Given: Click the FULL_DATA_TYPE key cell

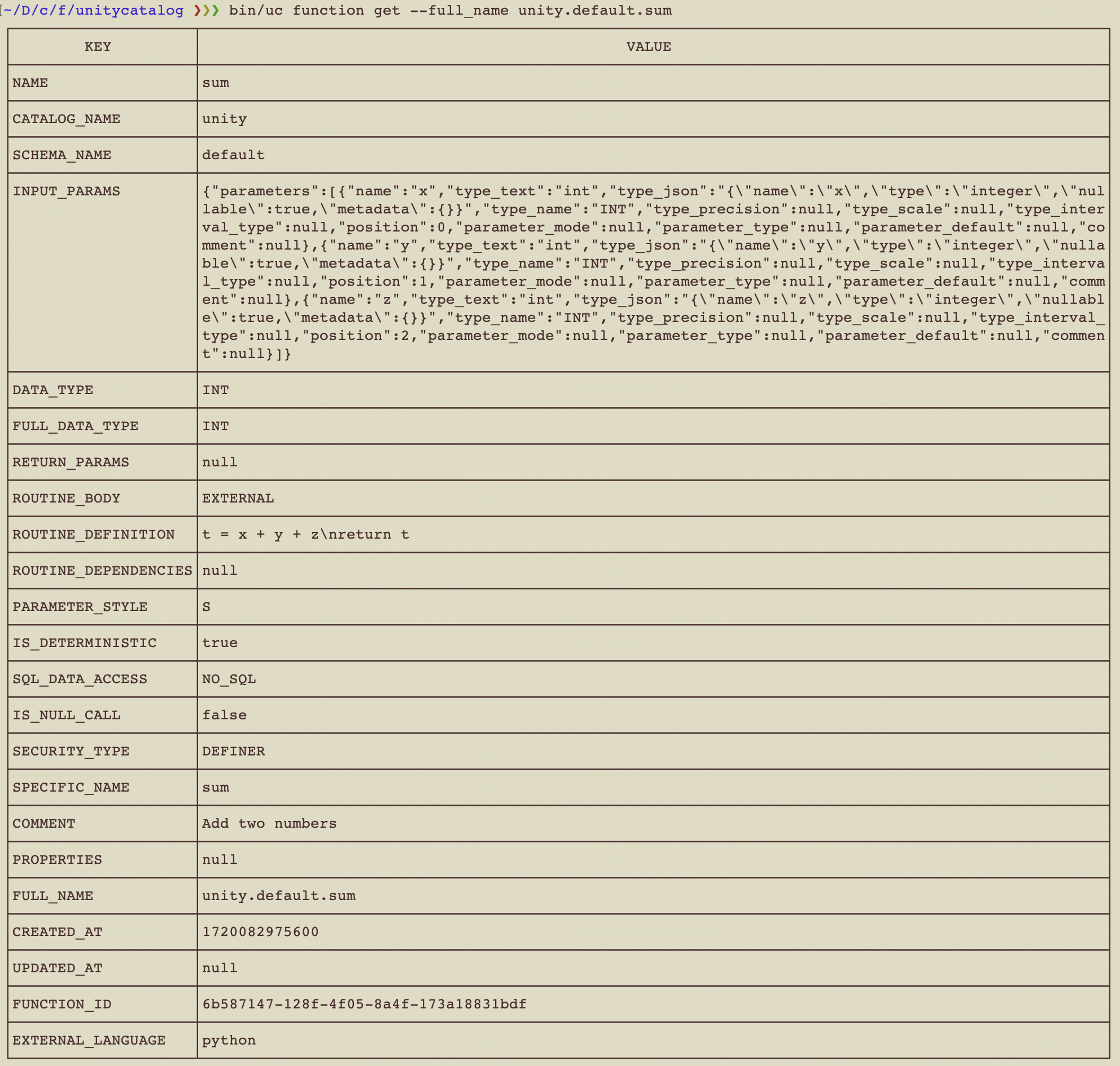Looking at the screenshot, I should click(x=103, y=426).
